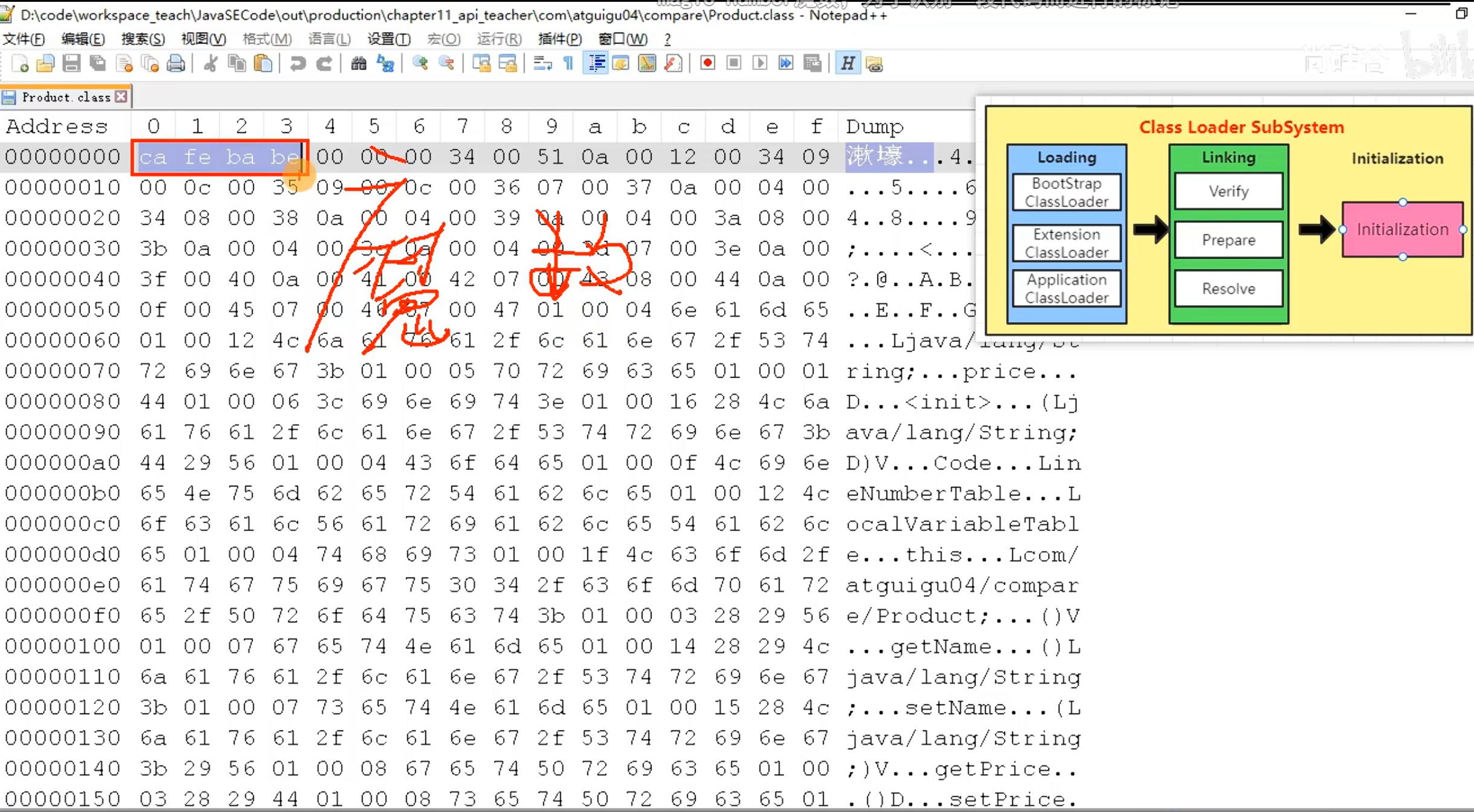Click hex byte 'ca' at address 00000000
The width and height of the screenshot is (1474, 812).
click(153, 158)
